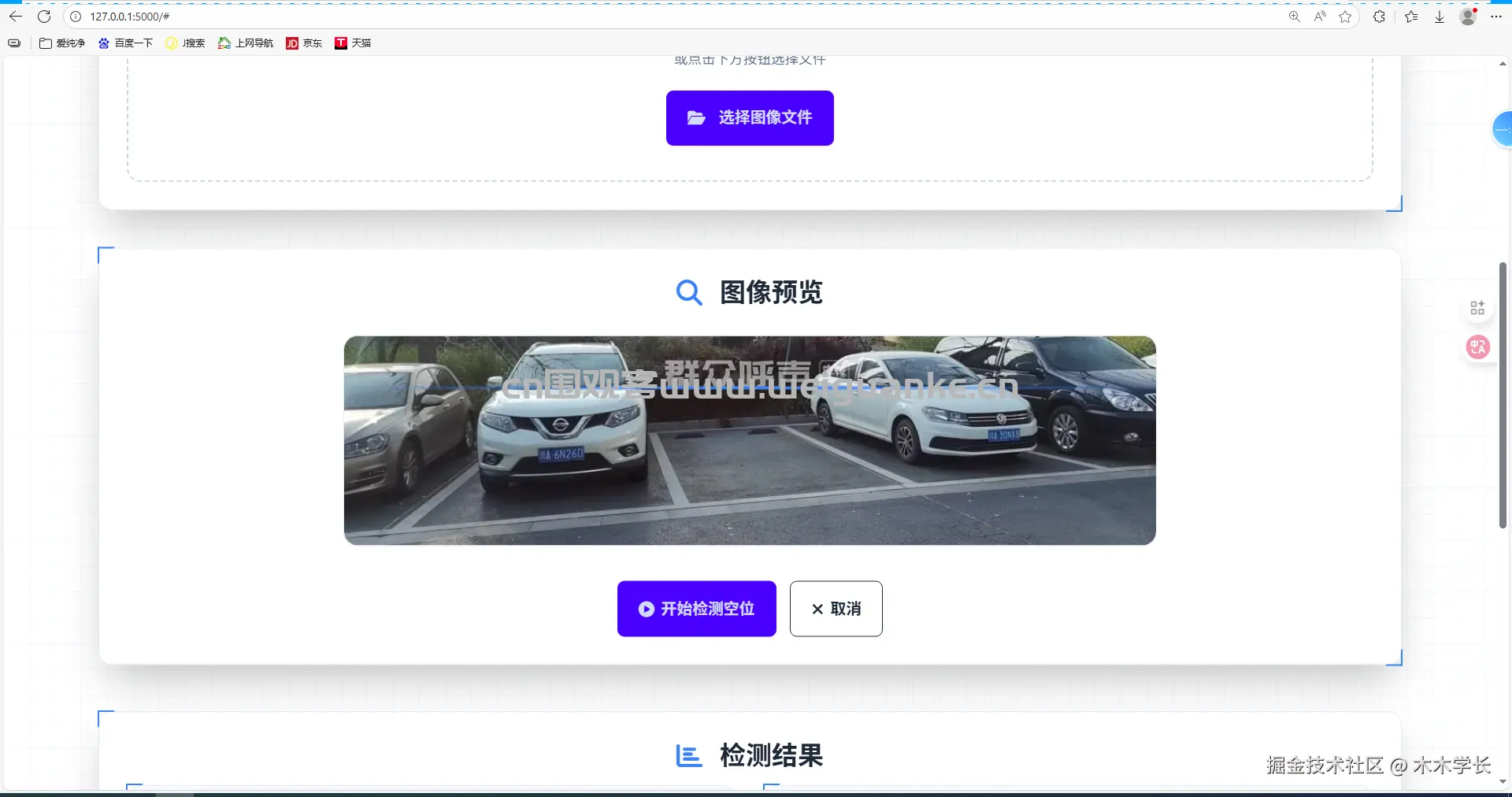Add this page to favorites
Screen dimensions: 1512x797
1345,17
